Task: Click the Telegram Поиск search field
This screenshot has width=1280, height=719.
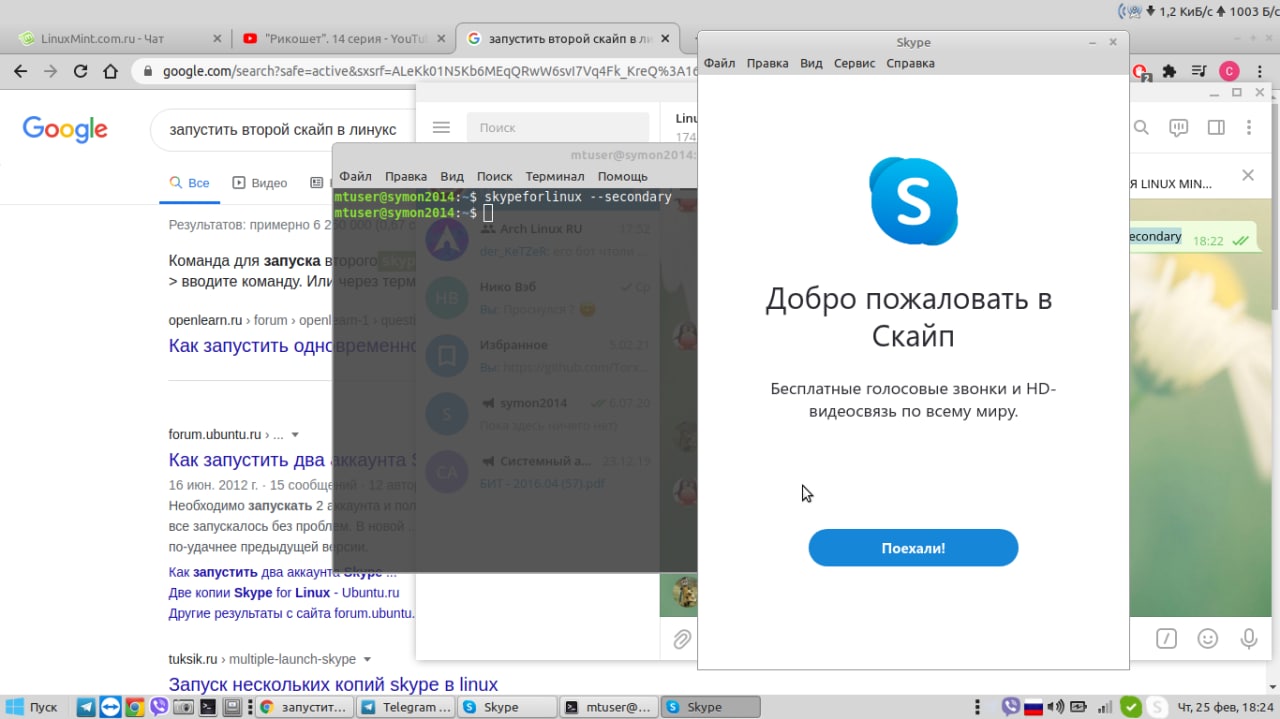Action: click(x=557, y=128)
